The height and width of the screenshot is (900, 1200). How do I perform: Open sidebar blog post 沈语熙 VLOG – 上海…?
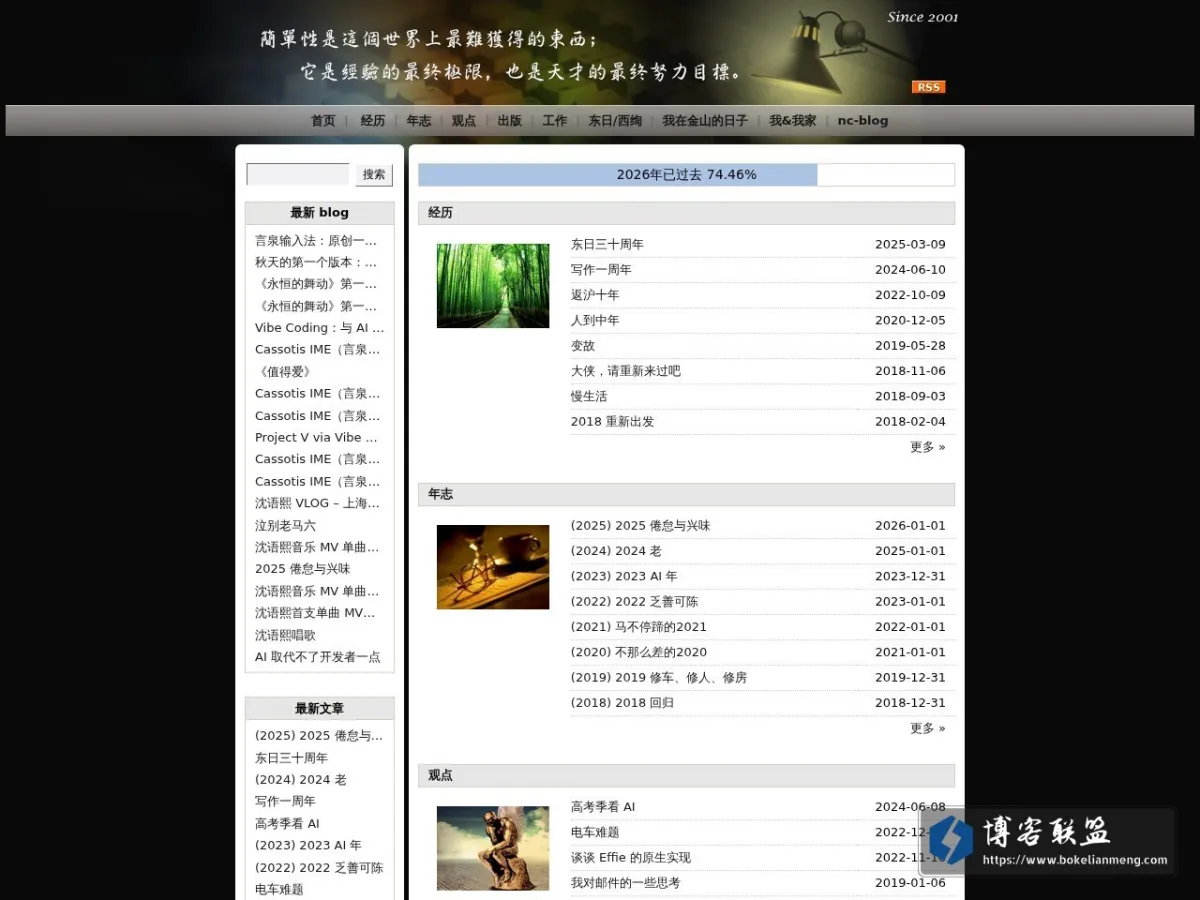[317, 504]
